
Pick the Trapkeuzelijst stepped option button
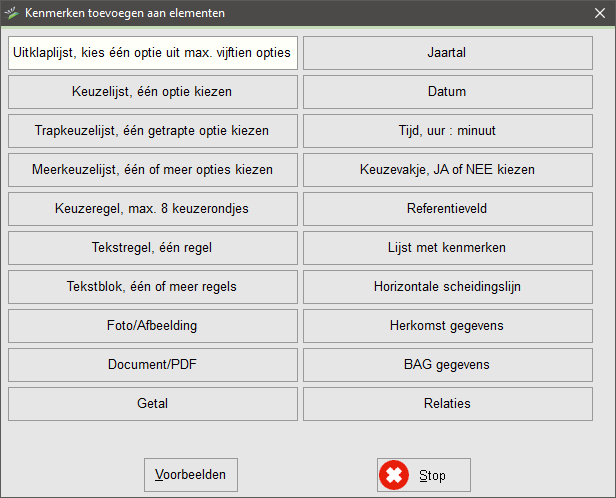153,131
